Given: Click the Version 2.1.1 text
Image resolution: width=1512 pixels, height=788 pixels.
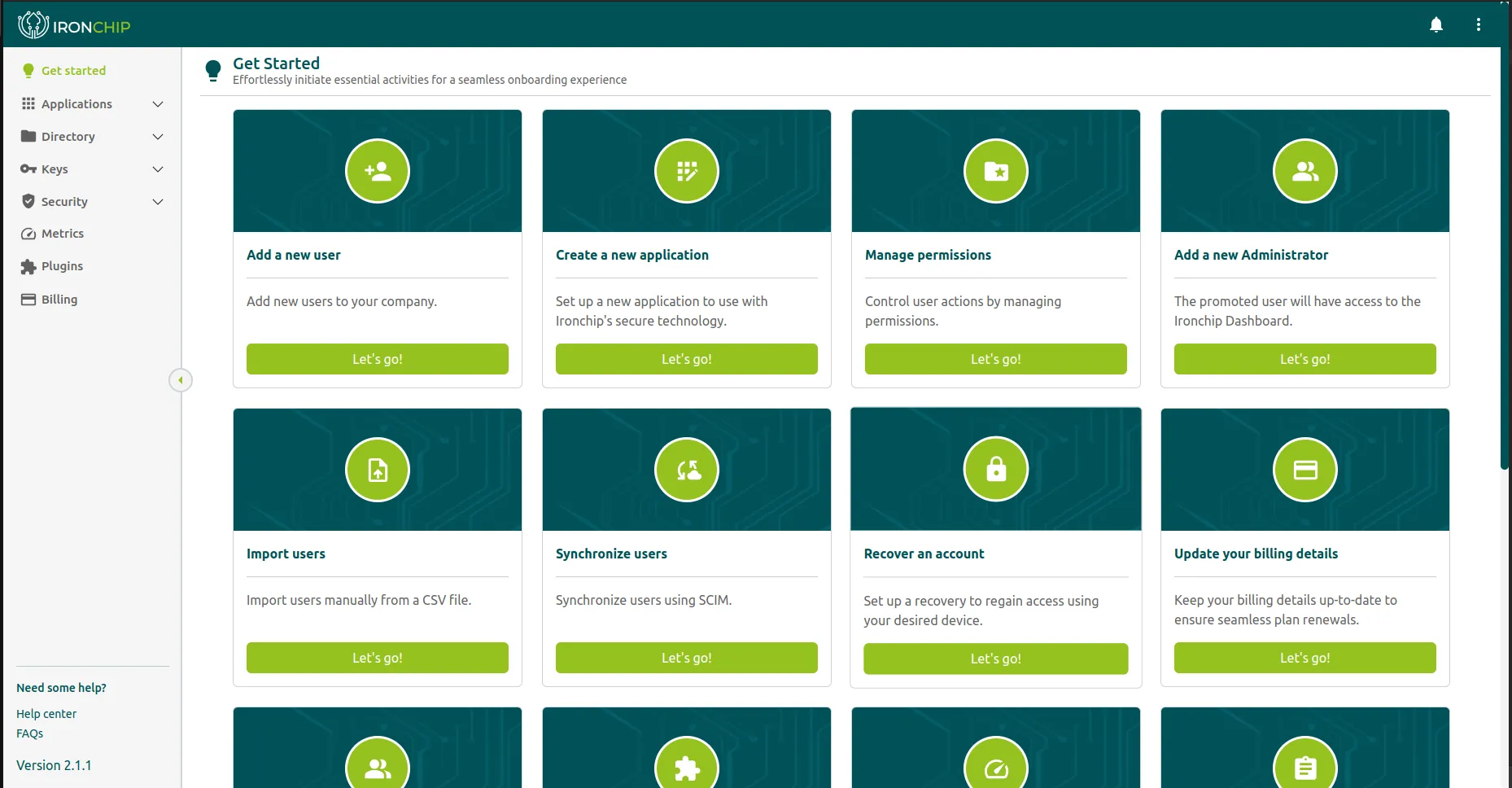Looking at the screenshot, I should pos(54,765).
